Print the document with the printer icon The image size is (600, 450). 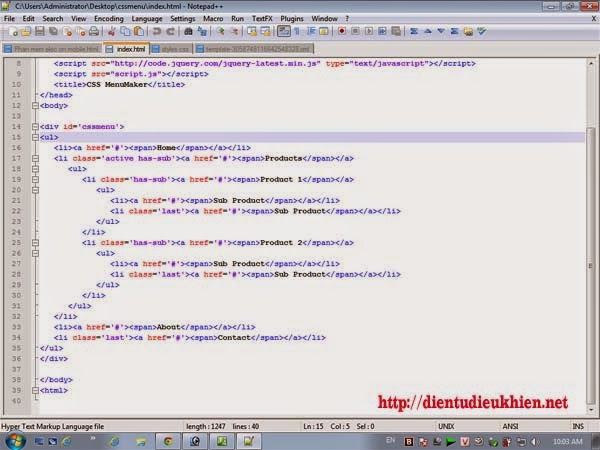pos(94,32)
